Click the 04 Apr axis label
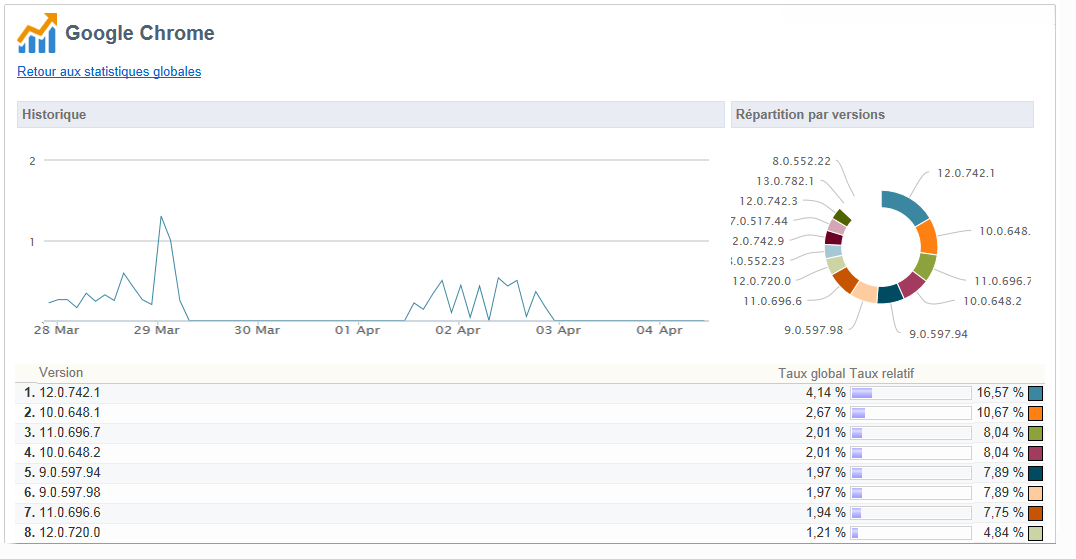The image size is (1076, 559). tap(659, 330)
